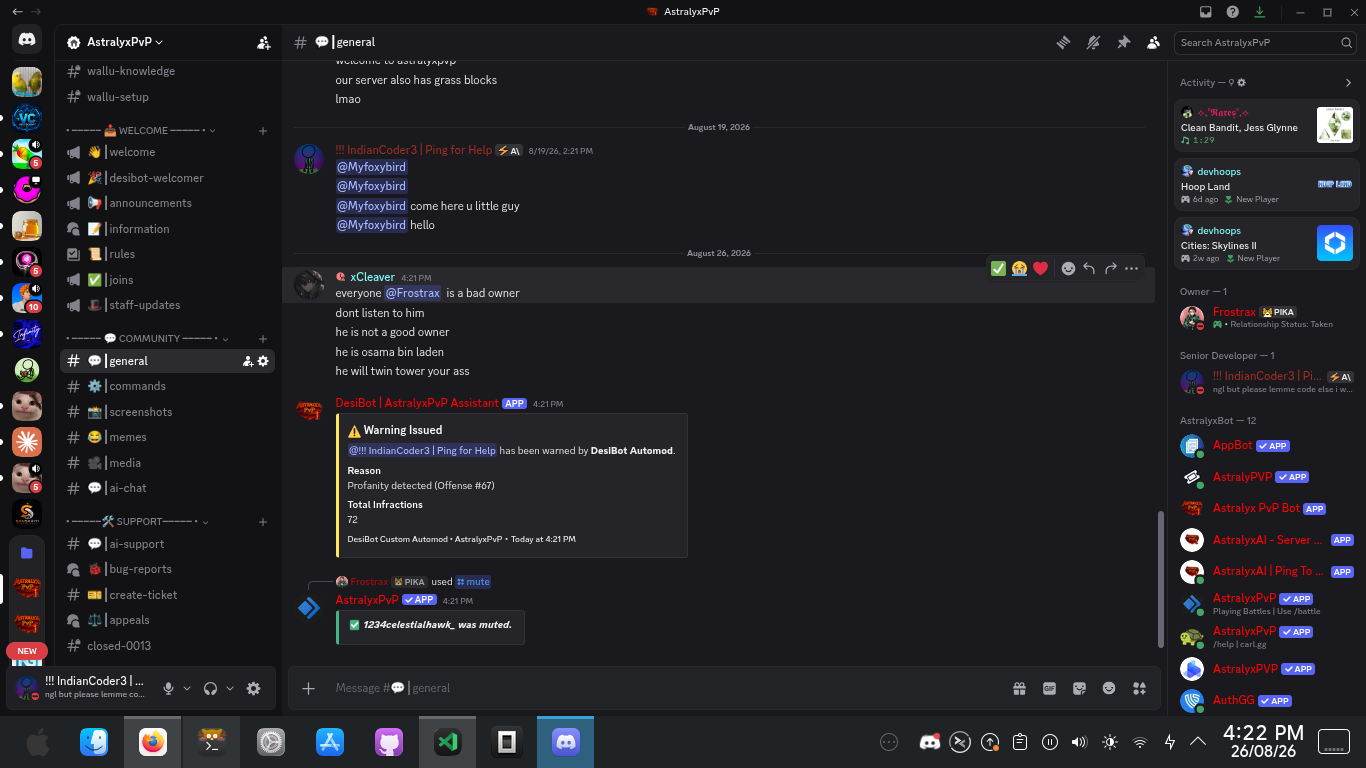The image size is (1366, 768).
Task: Open DesiBot AstralyxPvP Assistant profile name
Action: click(417, 403)
